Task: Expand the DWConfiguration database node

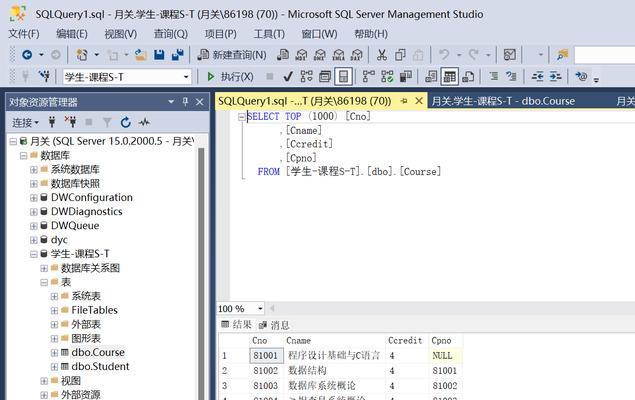Action: 34,198
